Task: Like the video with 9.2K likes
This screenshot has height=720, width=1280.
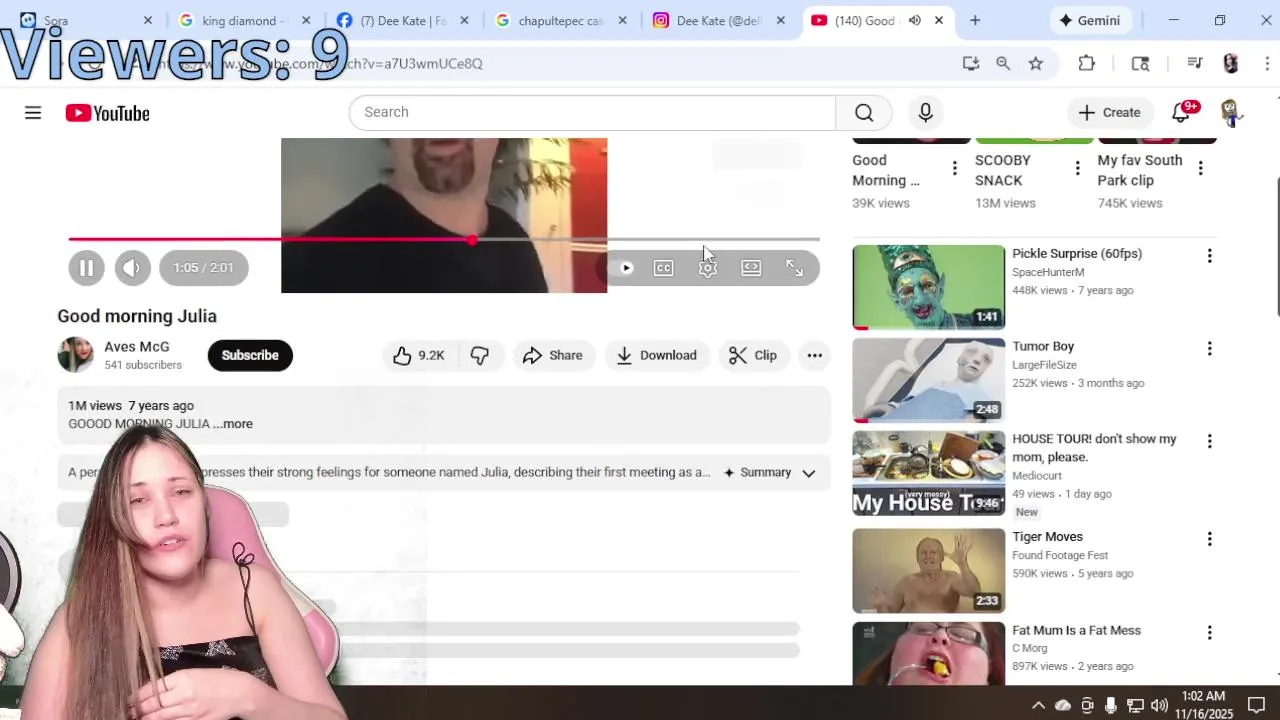Action: click(419, 355)
